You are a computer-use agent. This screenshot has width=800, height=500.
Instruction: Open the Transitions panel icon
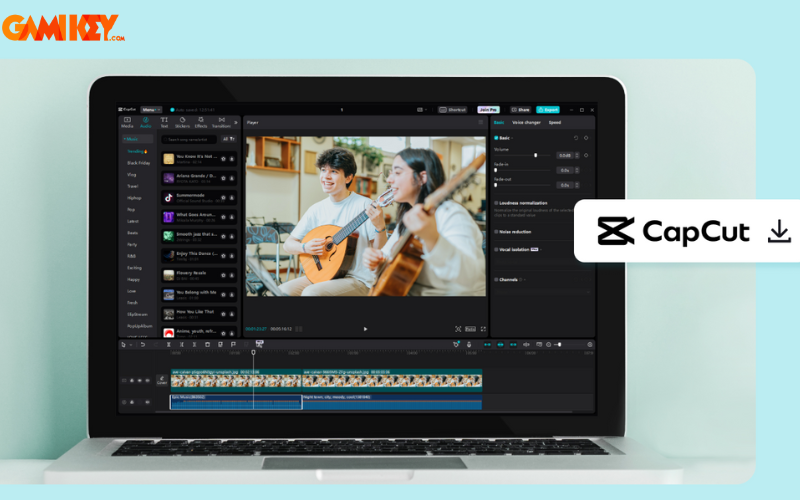221,122
